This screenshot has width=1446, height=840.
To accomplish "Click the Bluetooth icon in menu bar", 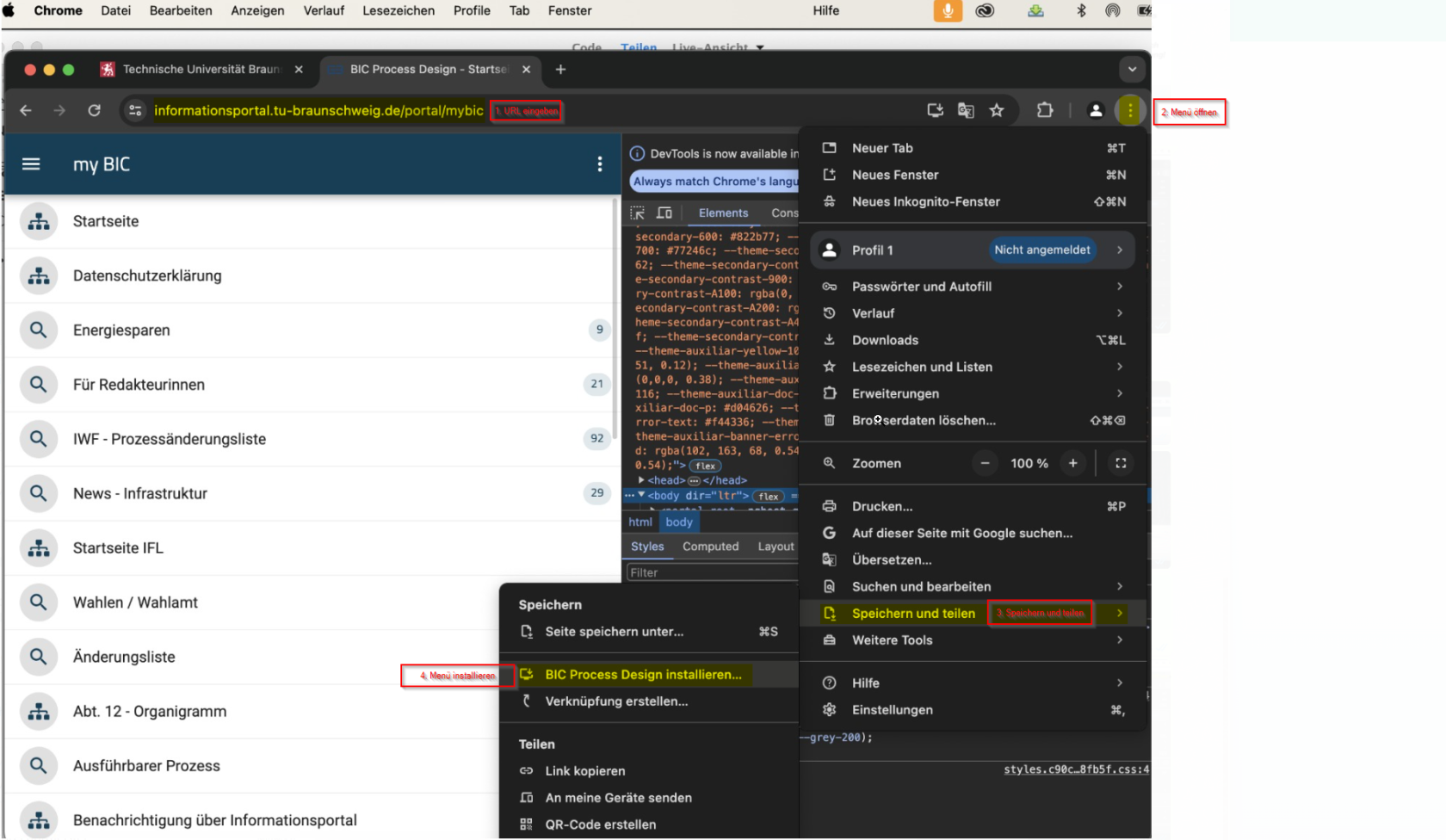I will tap(1082, 10).
